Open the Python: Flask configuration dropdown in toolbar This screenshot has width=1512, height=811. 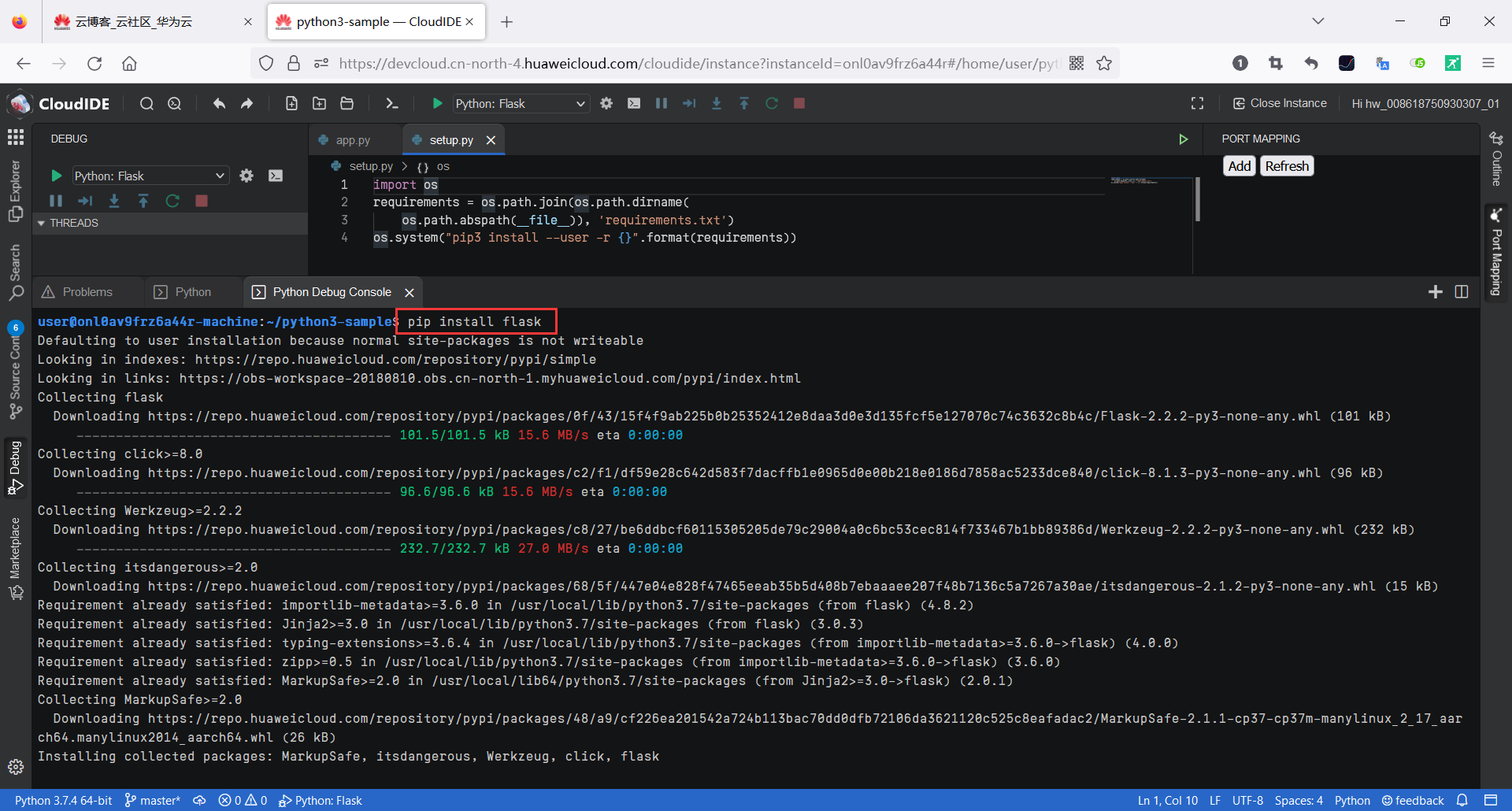521,104
